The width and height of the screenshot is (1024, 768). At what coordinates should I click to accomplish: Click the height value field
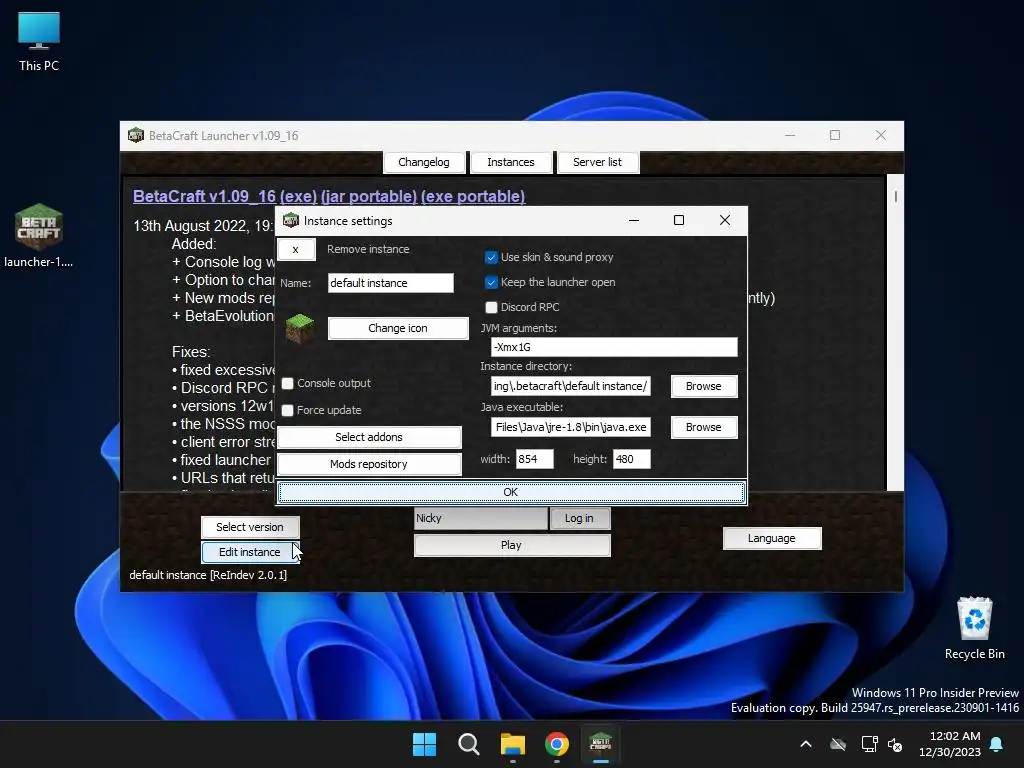(632, 459)
